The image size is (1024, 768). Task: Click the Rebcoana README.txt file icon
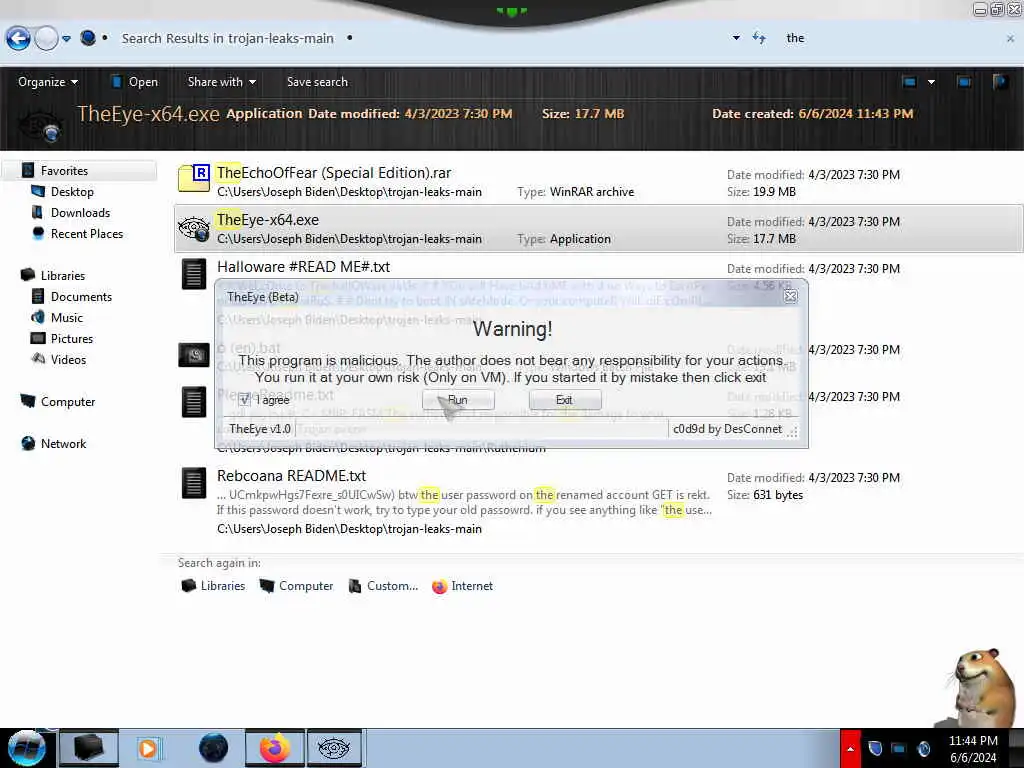(194, 483)
